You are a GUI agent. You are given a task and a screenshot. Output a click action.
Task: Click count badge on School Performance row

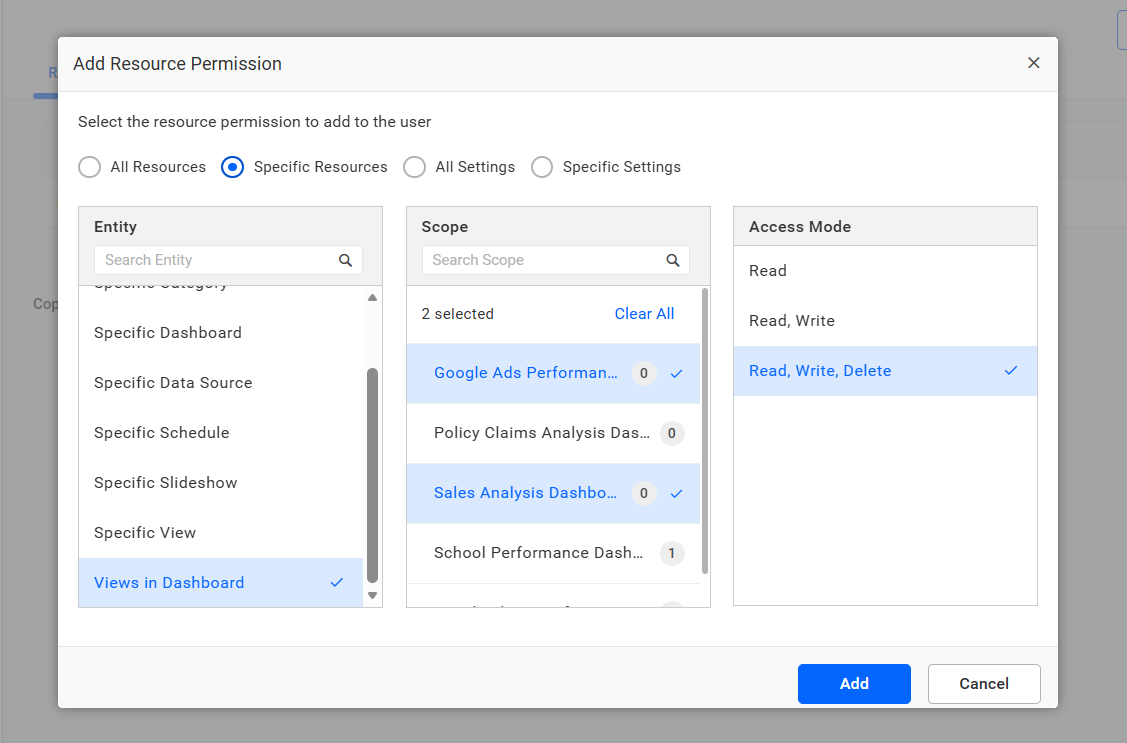tap(672, 553)
